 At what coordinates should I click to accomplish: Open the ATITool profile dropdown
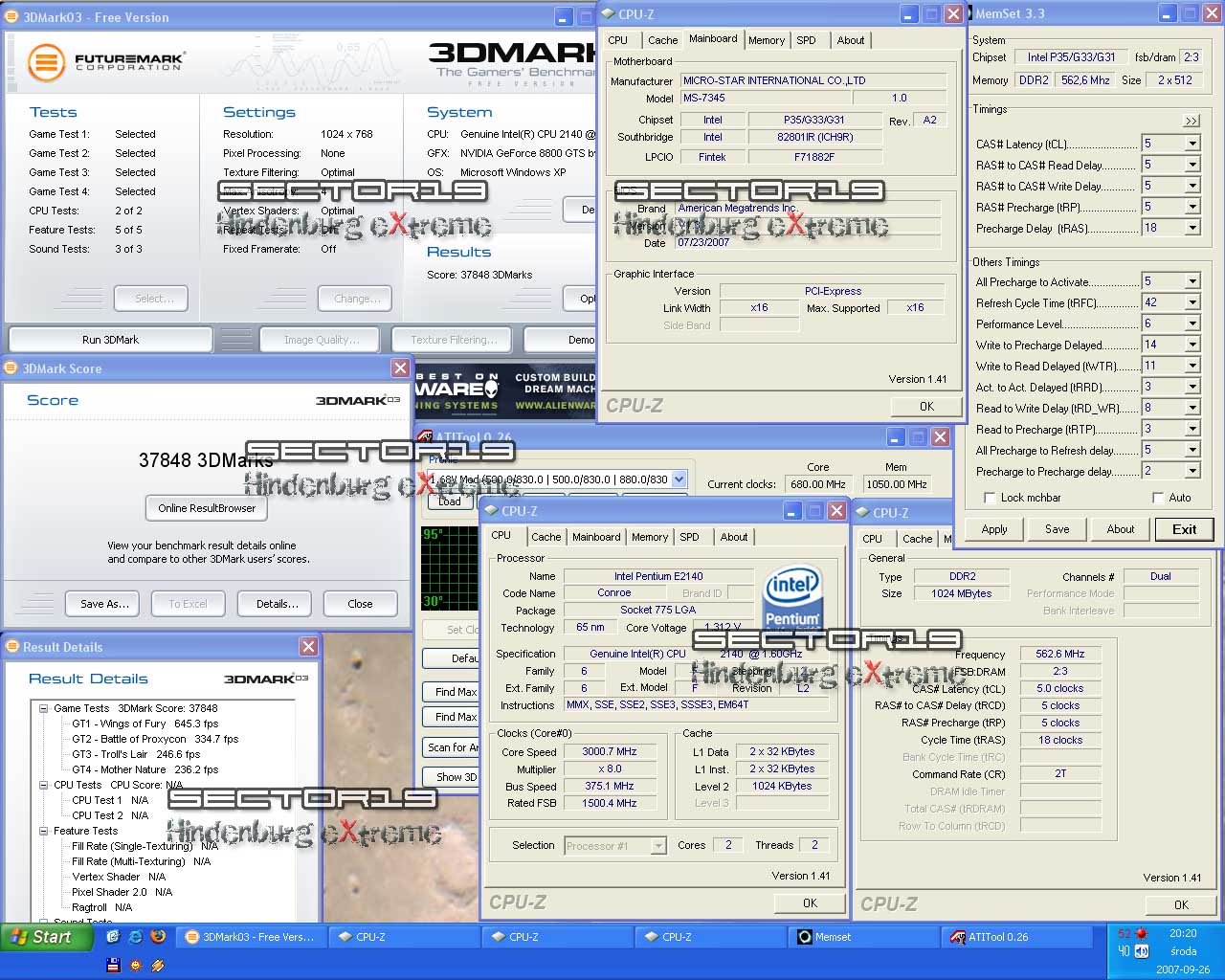point(679,479)
